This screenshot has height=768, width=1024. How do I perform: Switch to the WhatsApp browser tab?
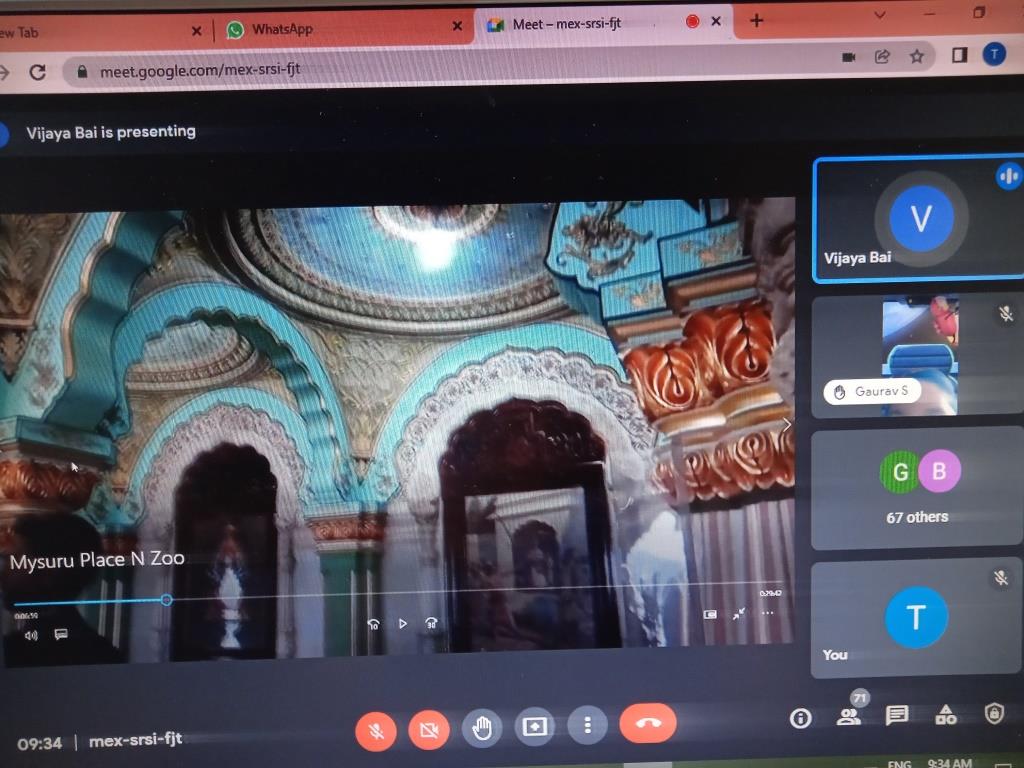click(344, 29)
